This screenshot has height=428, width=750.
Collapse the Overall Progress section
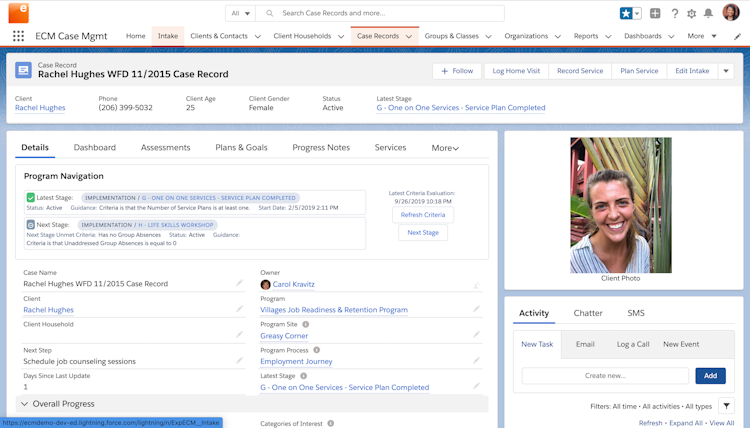coord(24,404)
